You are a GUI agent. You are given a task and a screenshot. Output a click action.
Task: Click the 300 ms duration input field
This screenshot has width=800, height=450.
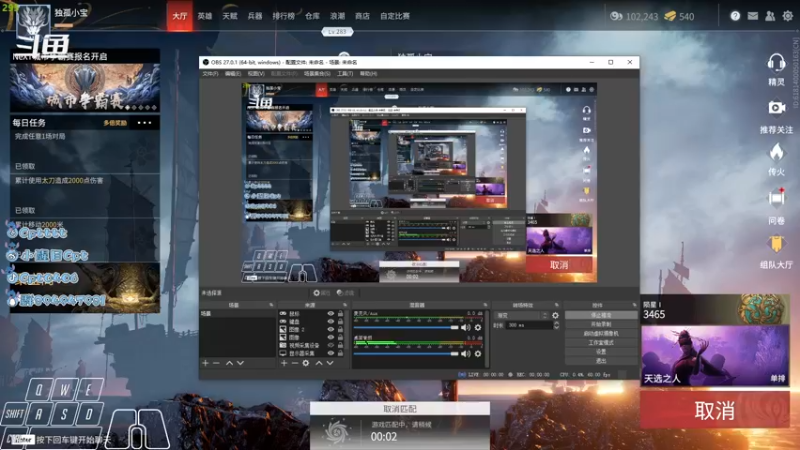tap(529, 325)
